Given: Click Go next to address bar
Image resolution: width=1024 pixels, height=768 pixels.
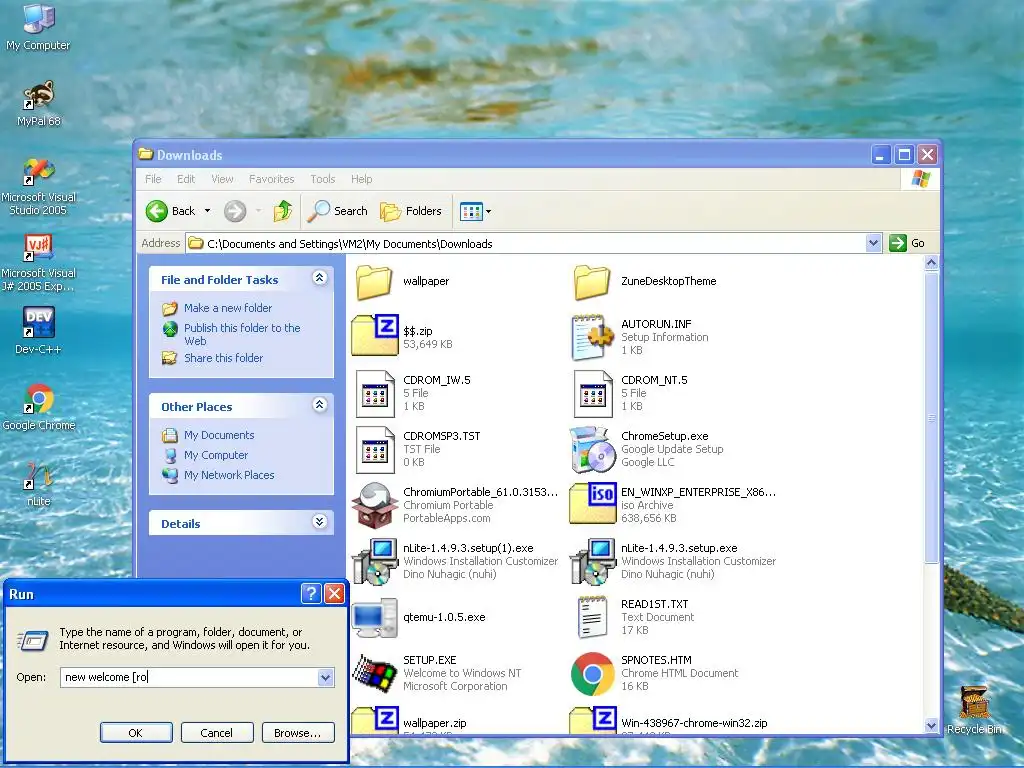Looking at the screenshot, I should coord(907,243).
